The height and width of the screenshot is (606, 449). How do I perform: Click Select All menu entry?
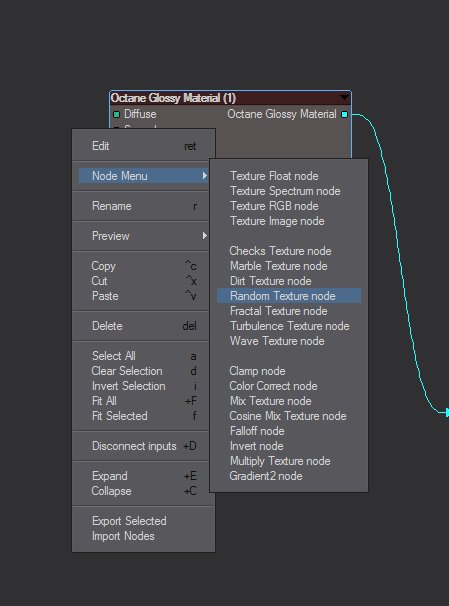tap(143, 356)
